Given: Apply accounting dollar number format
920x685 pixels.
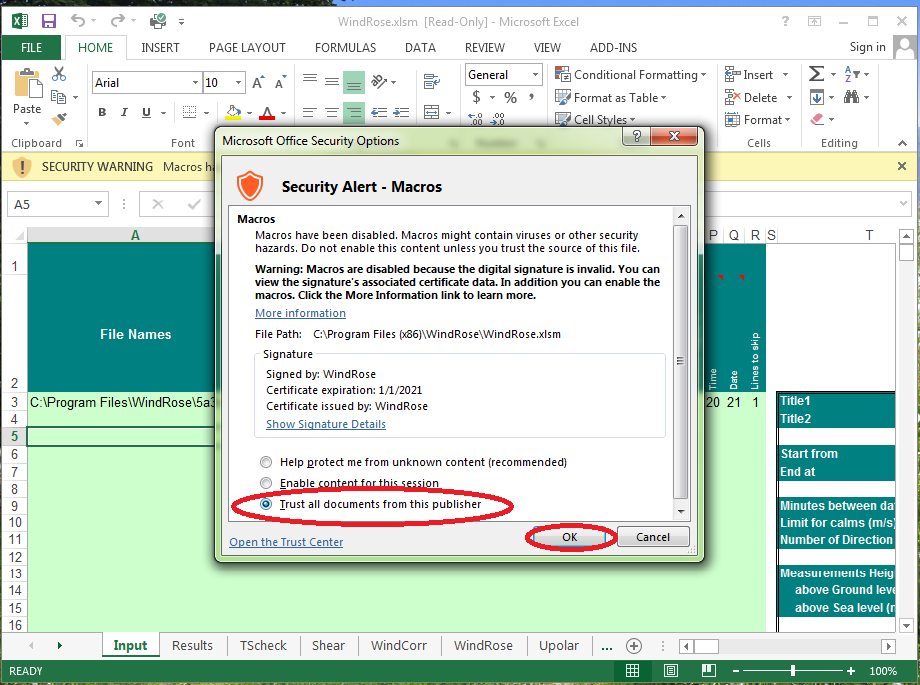Looking at the screenshot, I should (476, 97).
